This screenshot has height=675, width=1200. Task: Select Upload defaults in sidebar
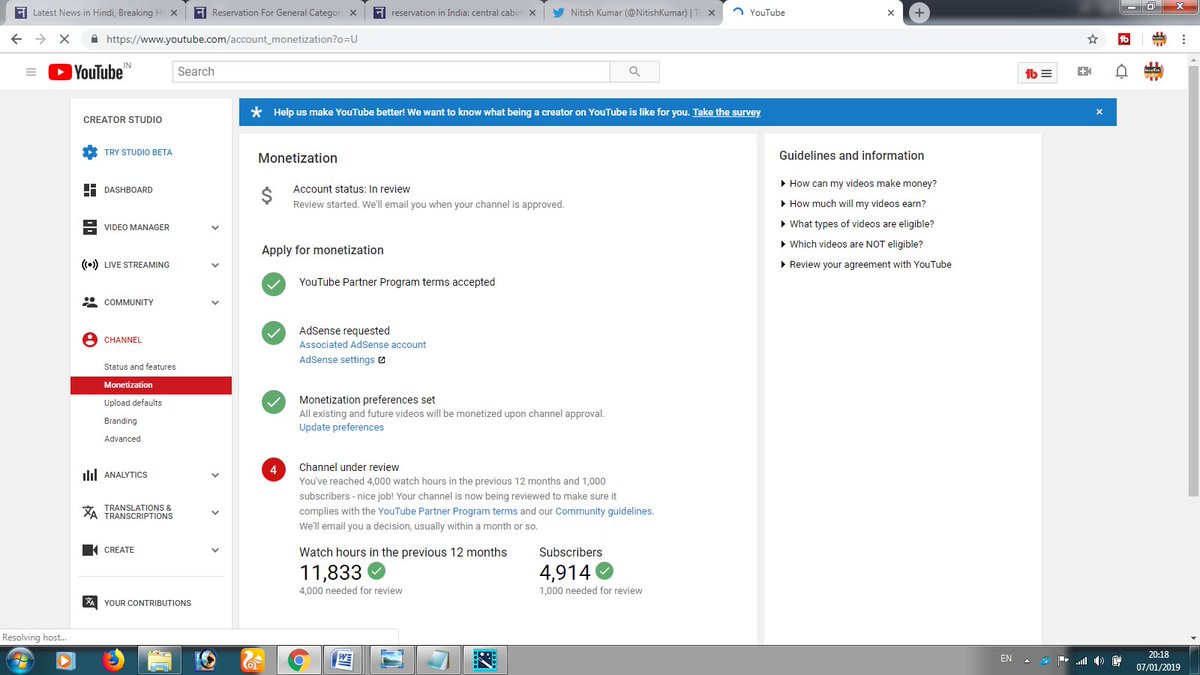(133, 403)
